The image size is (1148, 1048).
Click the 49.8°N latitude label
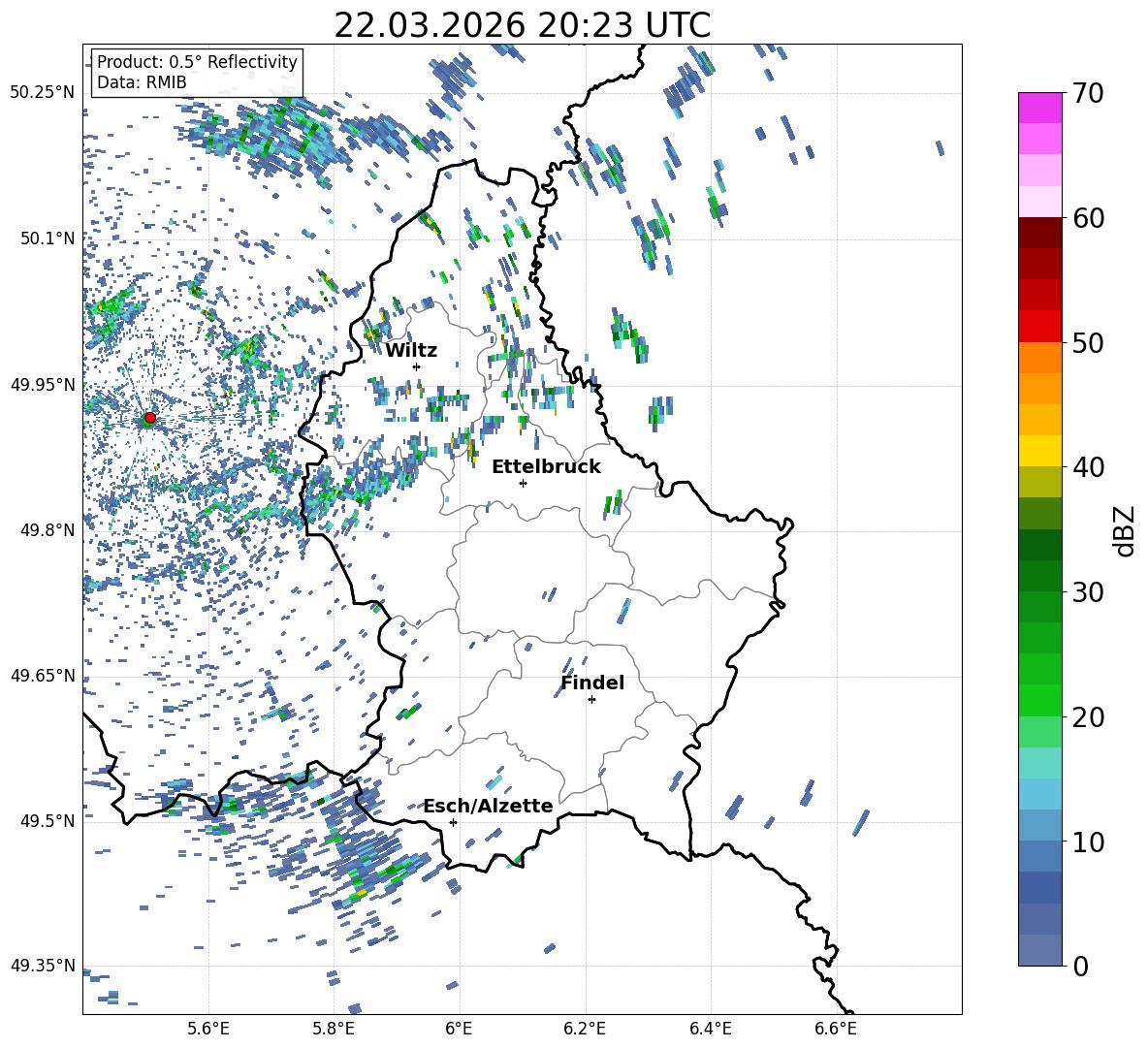[48, 530]
